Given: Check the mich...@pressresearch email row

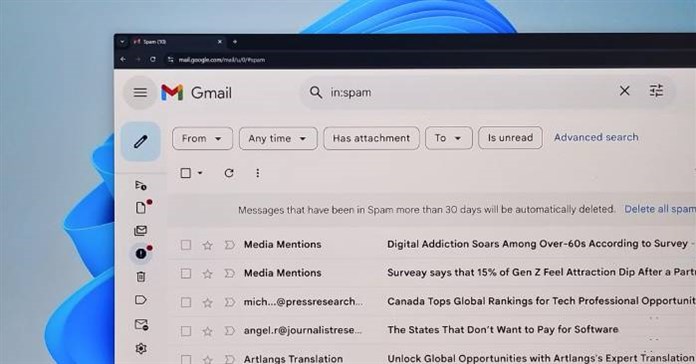Looking at the screenshot, I should [x=186, y=302].
